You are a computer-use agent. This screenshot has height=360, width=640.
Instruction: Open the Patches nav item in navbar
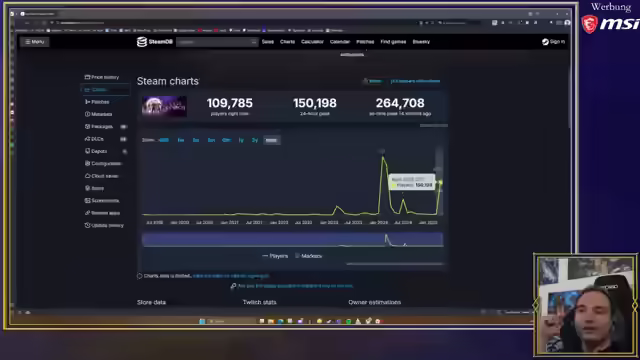(365, 42)
